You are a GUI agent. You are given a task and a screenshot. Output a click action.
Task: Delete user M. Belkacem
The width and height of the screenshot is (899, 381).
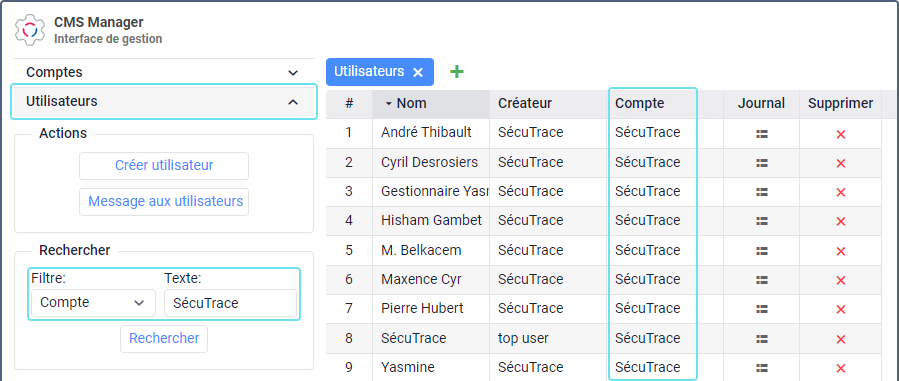pyautogui.click(x=841, y=251)
